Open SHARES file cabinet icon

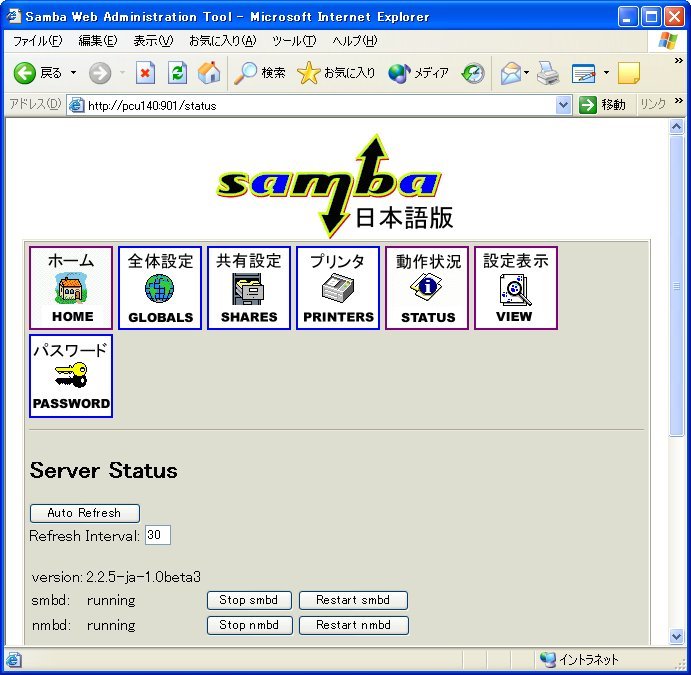pos(249,288)
